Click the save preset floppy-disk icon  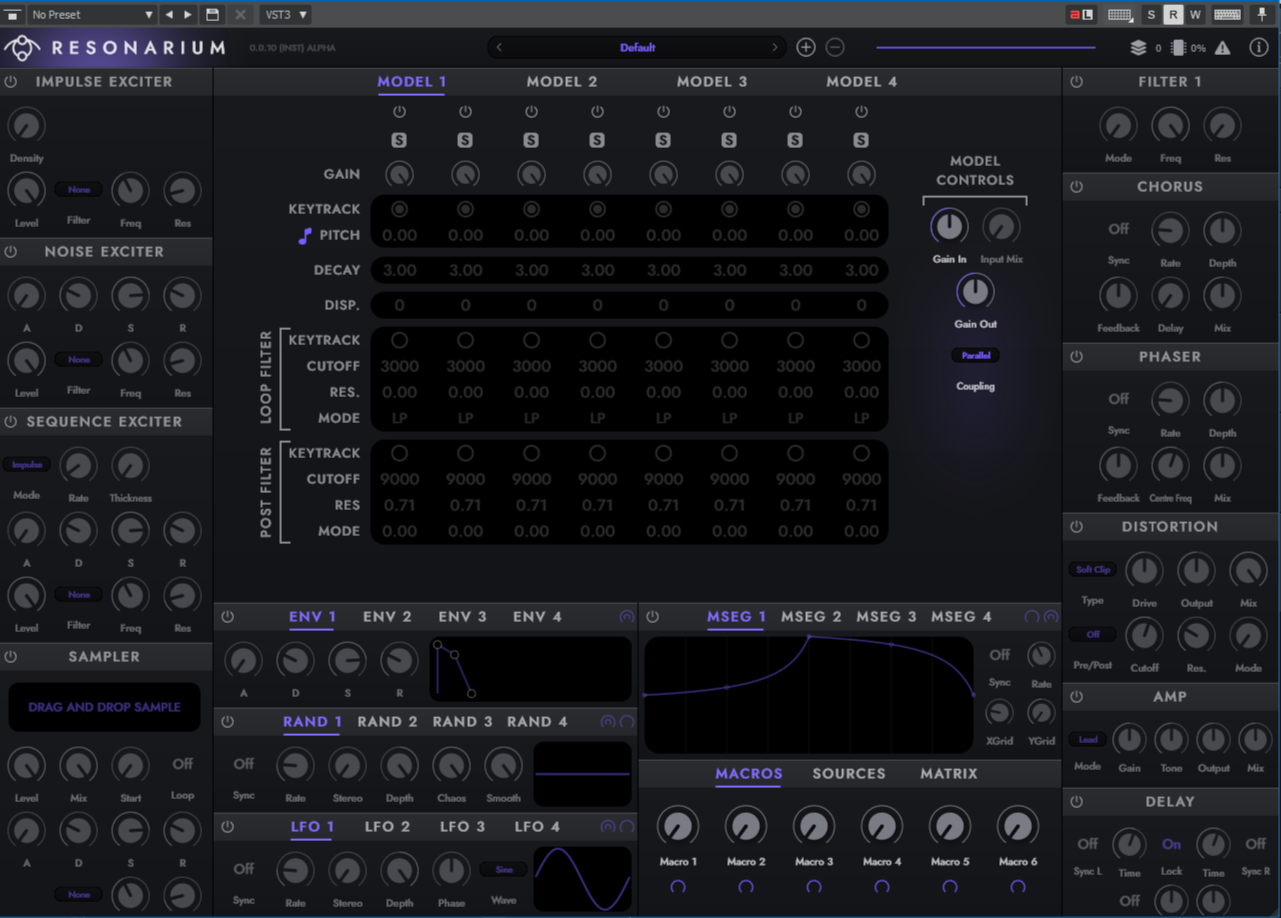[212, 15]
